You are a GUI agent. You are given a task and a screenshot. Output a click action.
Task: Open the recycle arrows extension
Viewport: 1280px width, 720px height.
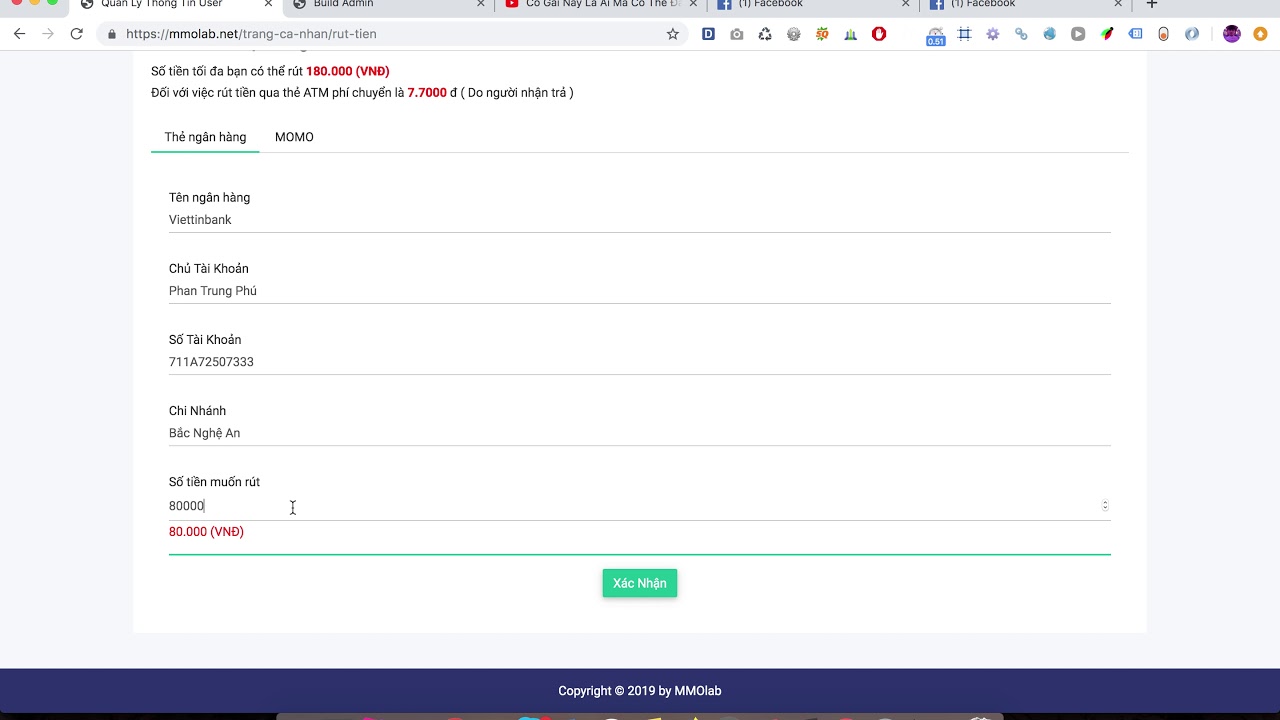tap(765, 34)
